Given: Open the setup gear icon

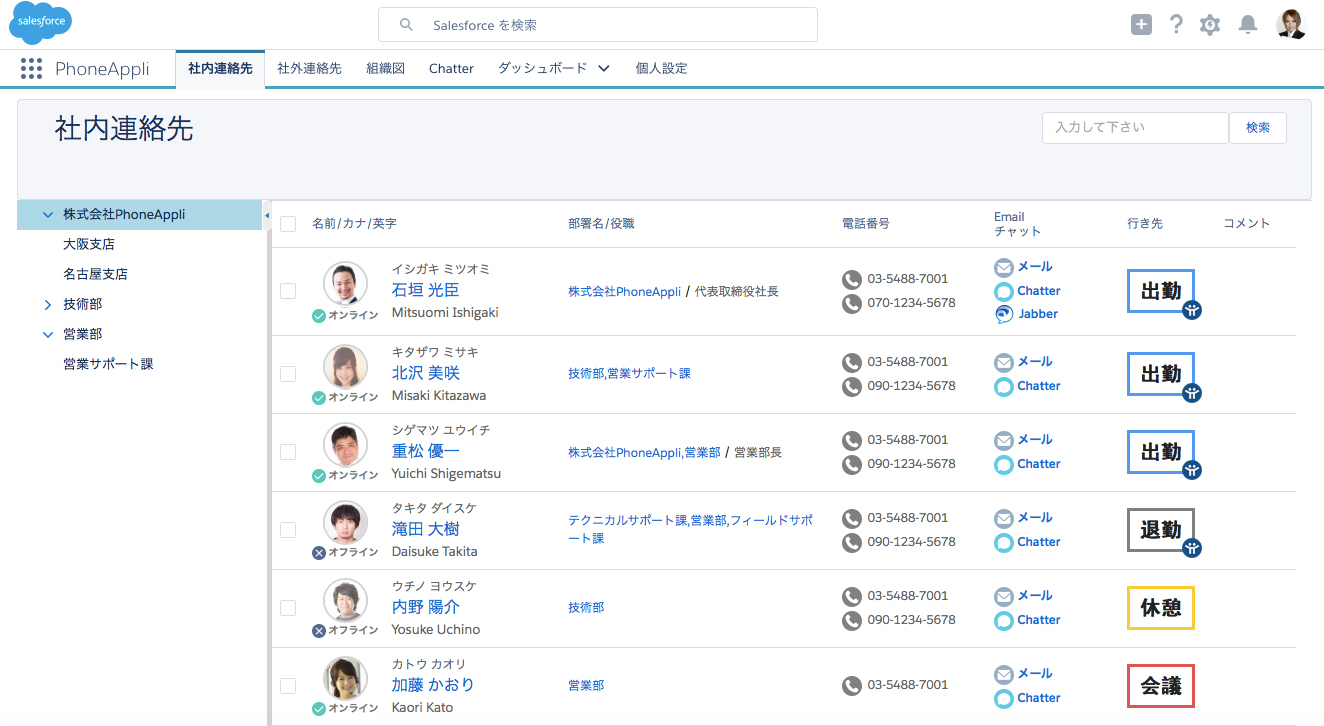Looking at the screenshot, I should (x=1210, y=25).
